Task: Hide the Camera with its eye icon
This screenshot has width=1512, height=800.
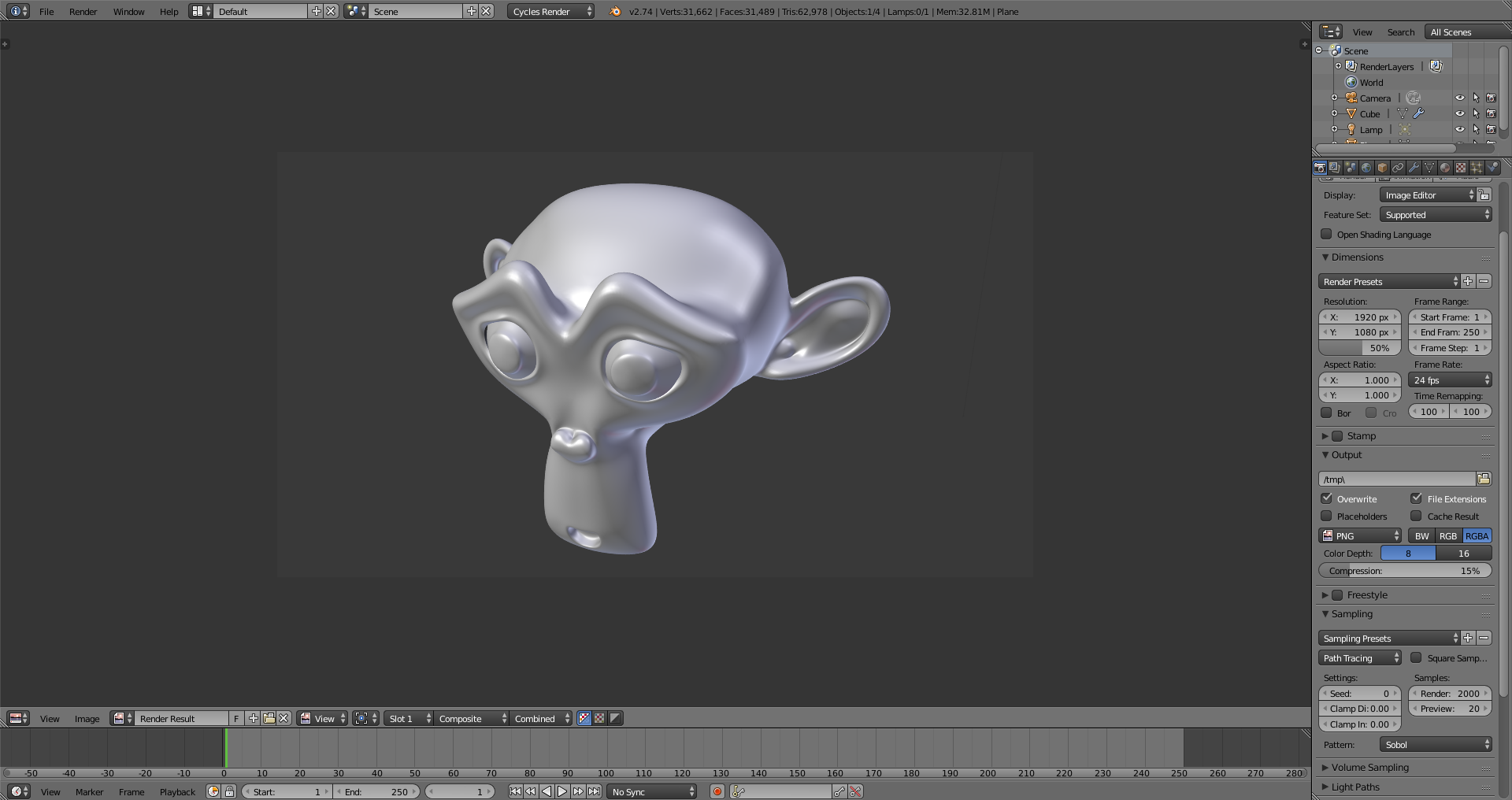Action: click(x=1459, y=98)
